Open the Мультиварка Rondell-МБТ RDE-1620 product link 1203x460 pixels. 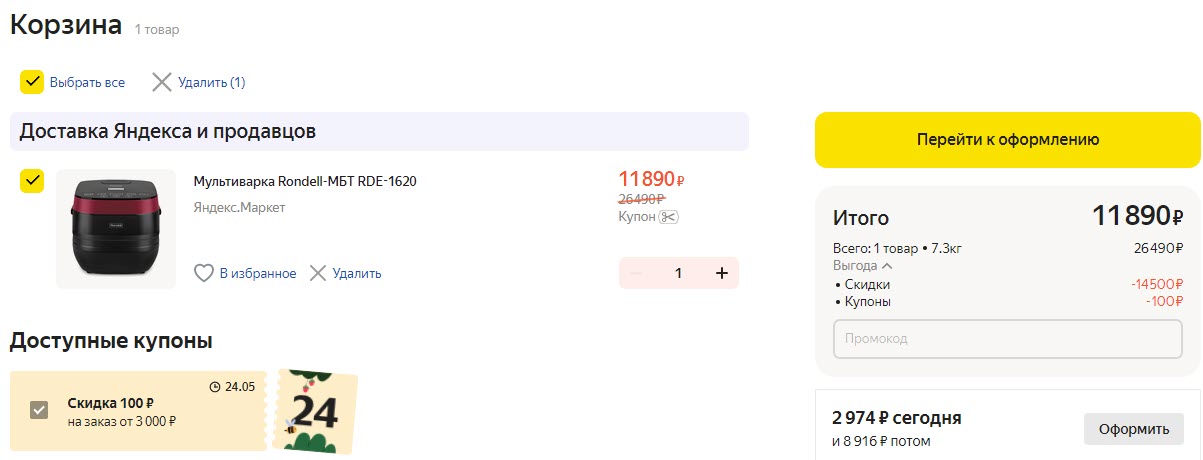point(305,181)
